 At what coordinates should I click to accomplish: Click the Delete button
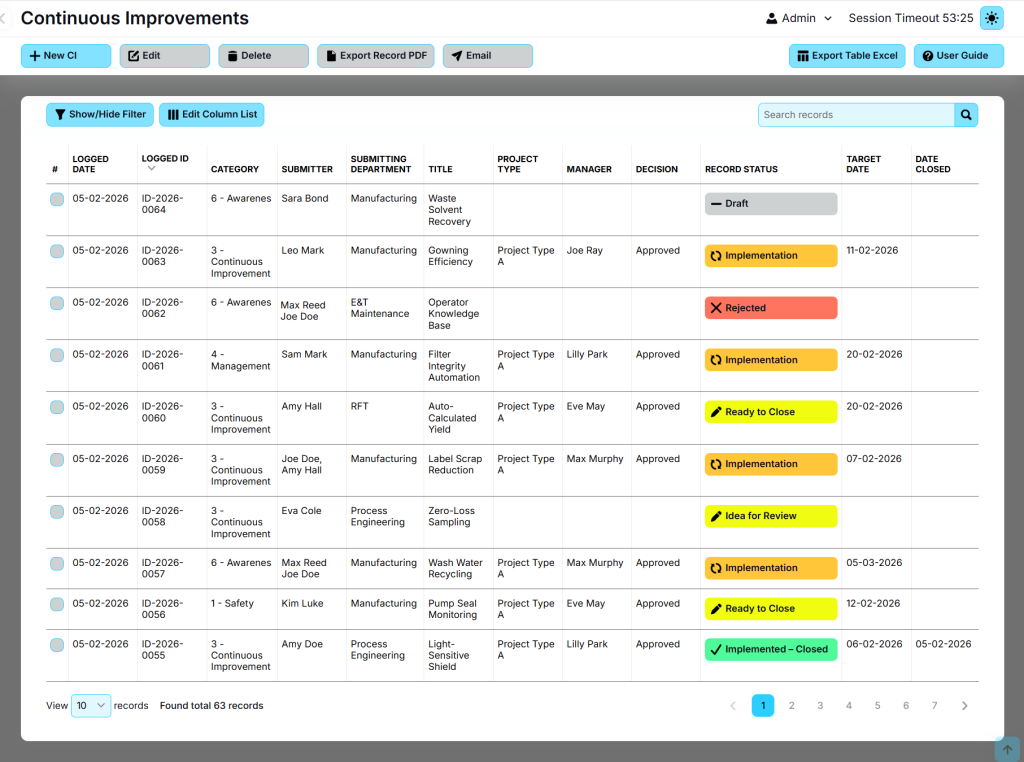263,56
